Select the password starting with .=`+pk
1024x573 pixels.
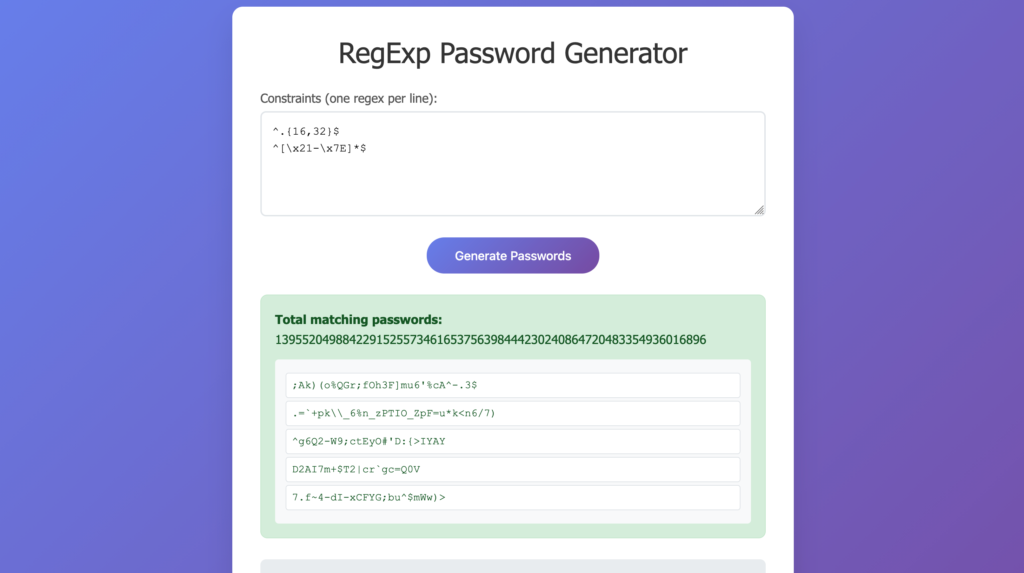coord(394,413)
